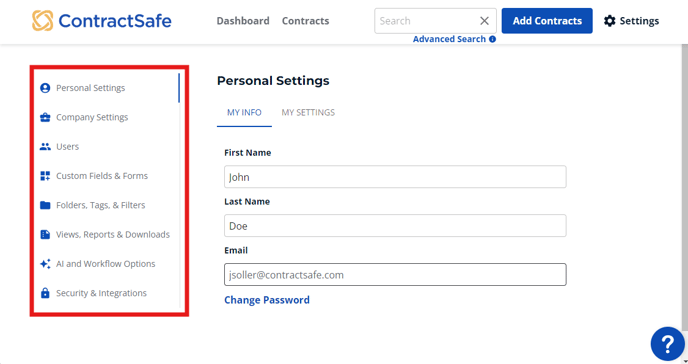
Task: Click the Add Contracts button
Action: pyautogui.click(x=547, y=21)
